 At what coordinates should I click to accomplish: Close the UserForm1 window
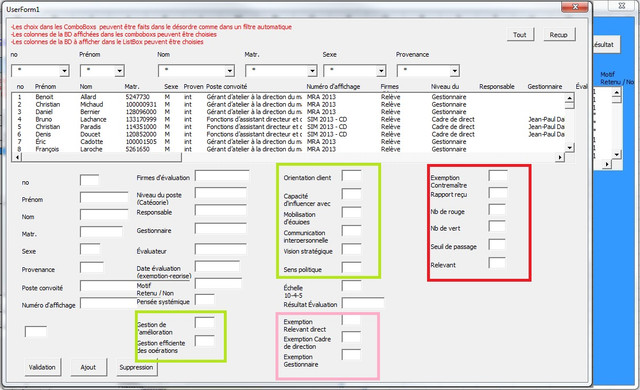click(574, 7)
